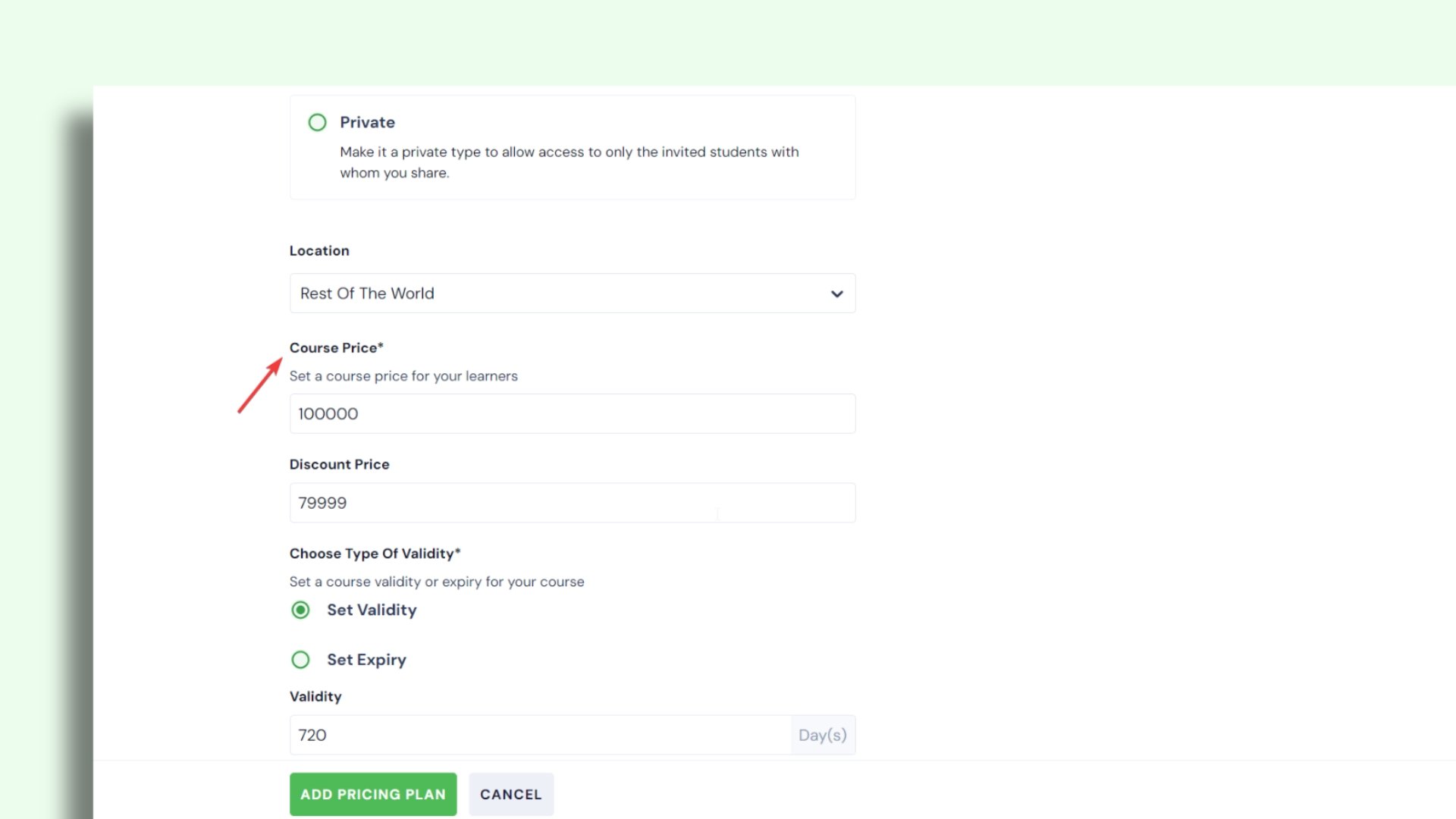Select the Set Validity radio button
Image resolution: width=1456 pixels, height=819 pixels.
point(300,610)
